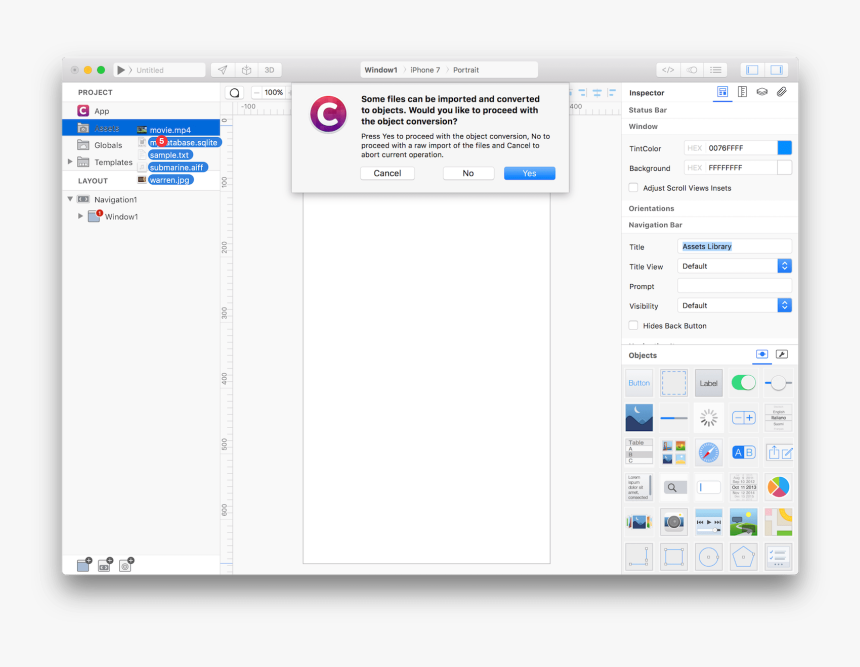Select the WebView compass object
This screenshot has width=860, height=667.
[708, 452]
